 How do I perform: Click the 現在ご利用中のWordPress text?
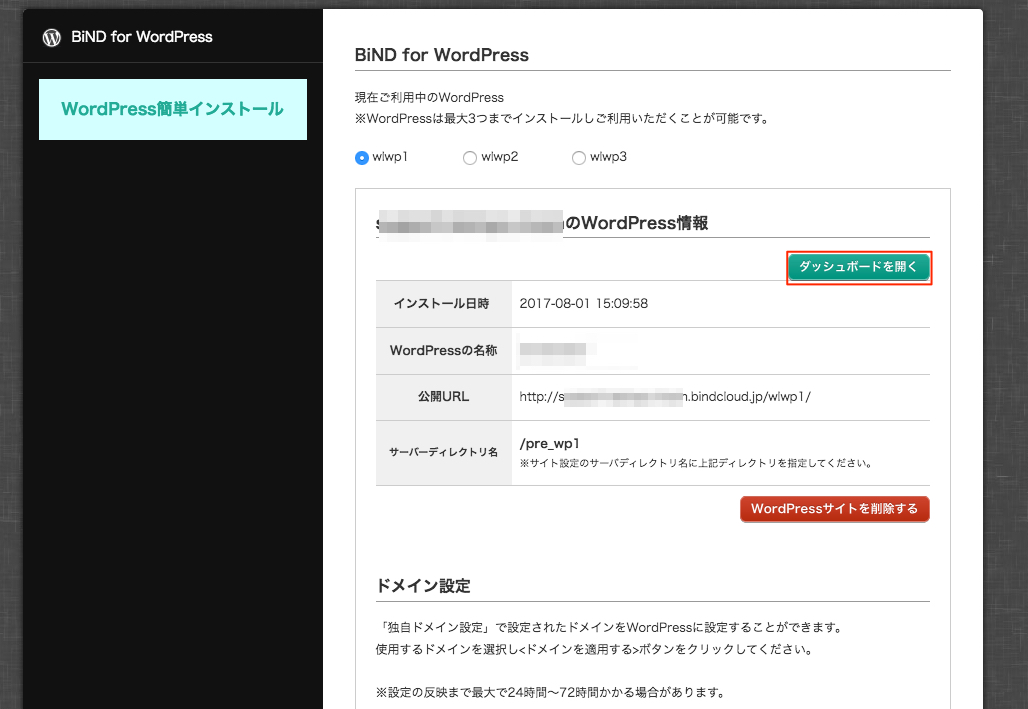coord(429,98)
